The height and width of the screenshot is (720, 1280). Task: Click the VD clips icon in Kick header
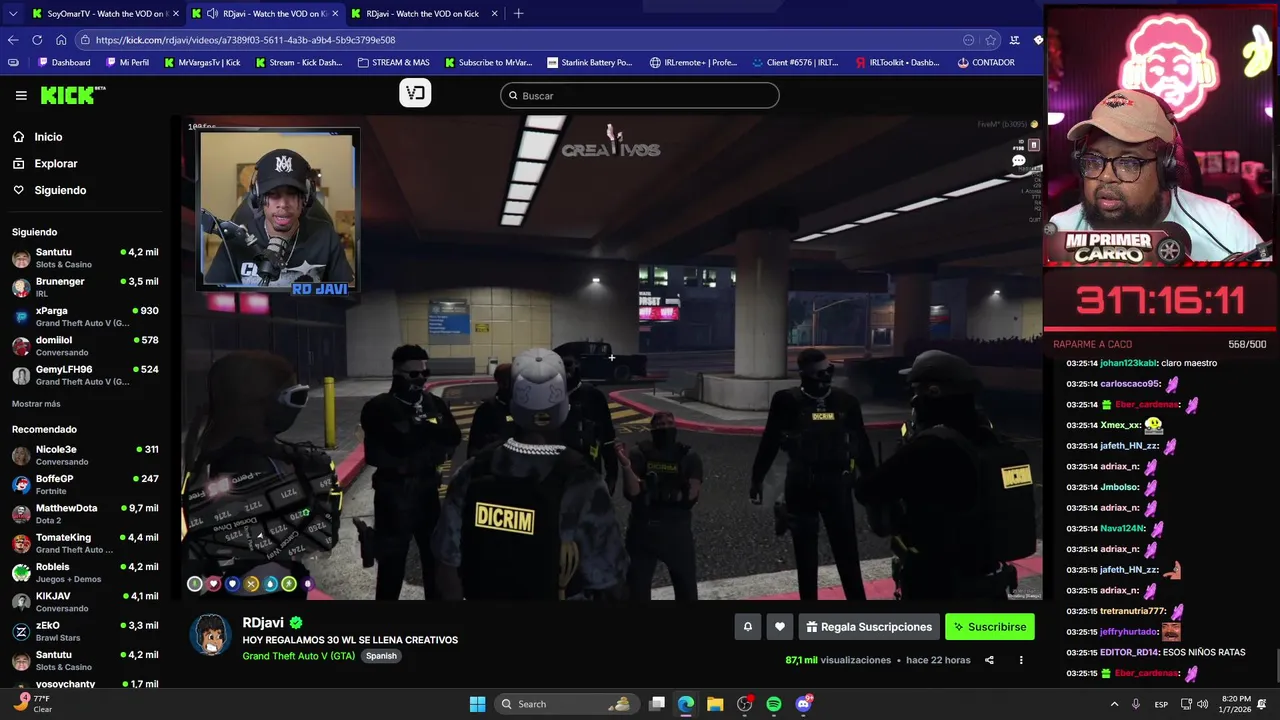[x=415, y=93]
